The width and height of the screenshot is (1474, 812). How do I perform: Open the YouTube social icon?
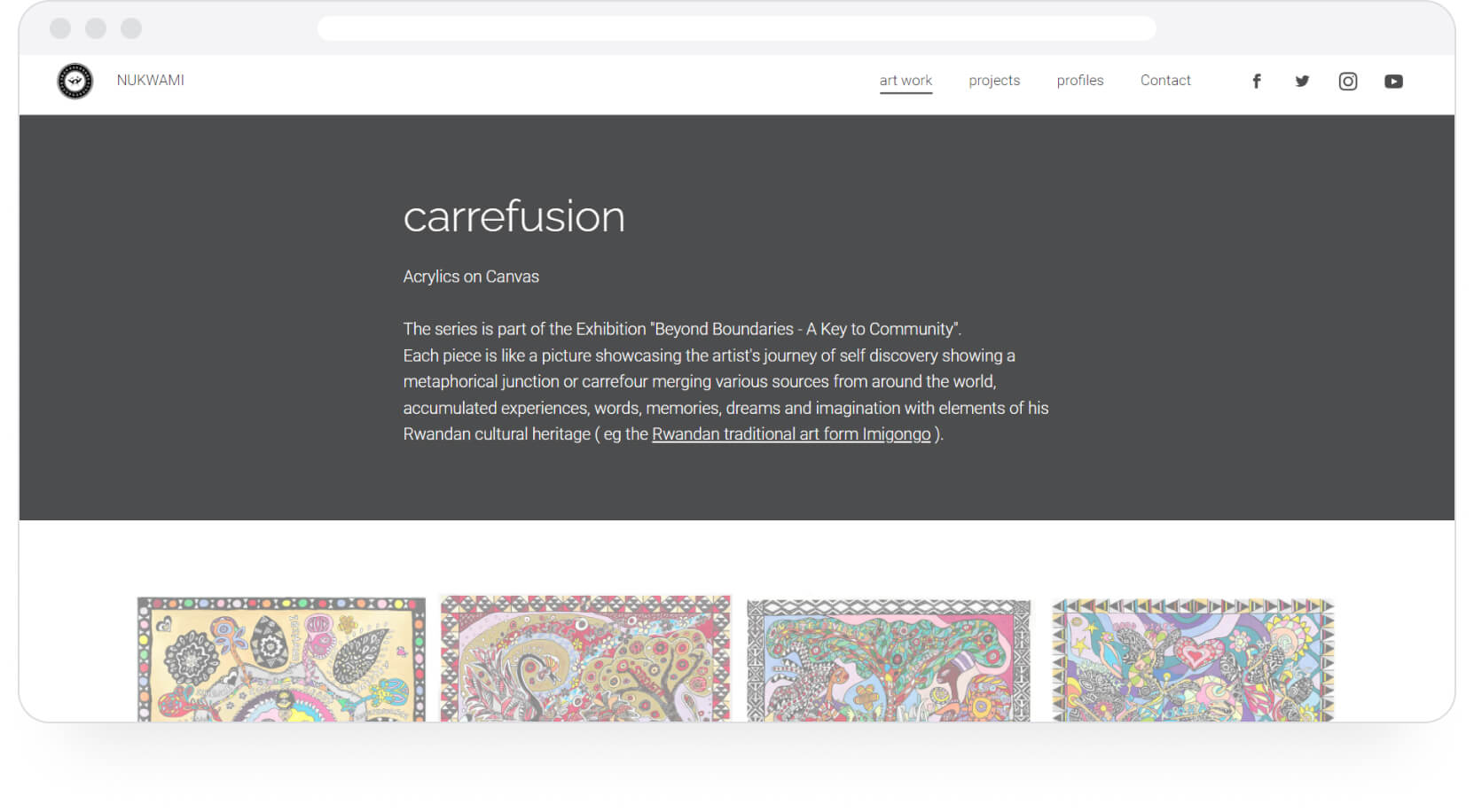[x=1394, y=82]
